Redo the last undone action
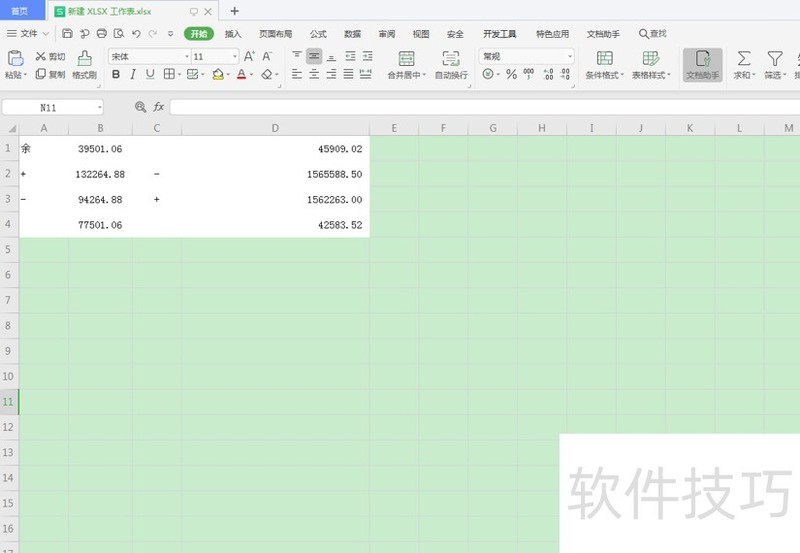Image resolution: width=800 pixels, height=553 pixels. click(153, 34)
